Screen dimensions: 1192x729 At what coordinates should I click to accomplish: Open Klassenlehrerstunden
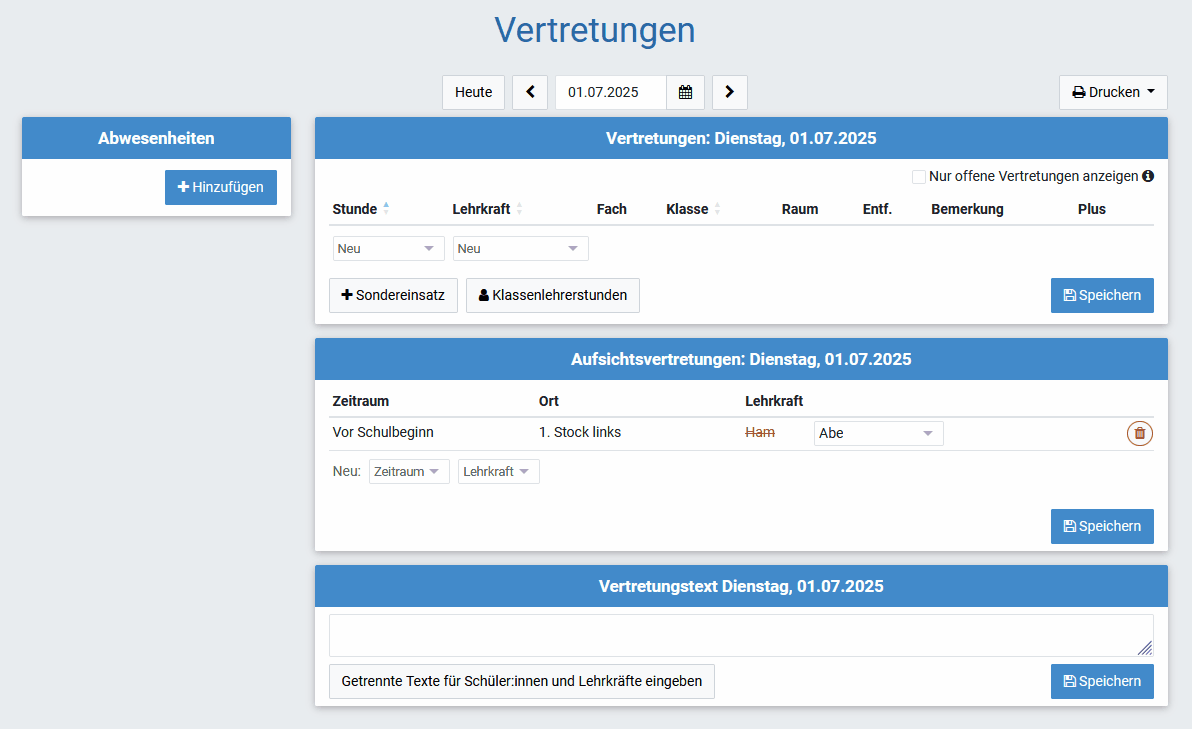coord(552,295)
